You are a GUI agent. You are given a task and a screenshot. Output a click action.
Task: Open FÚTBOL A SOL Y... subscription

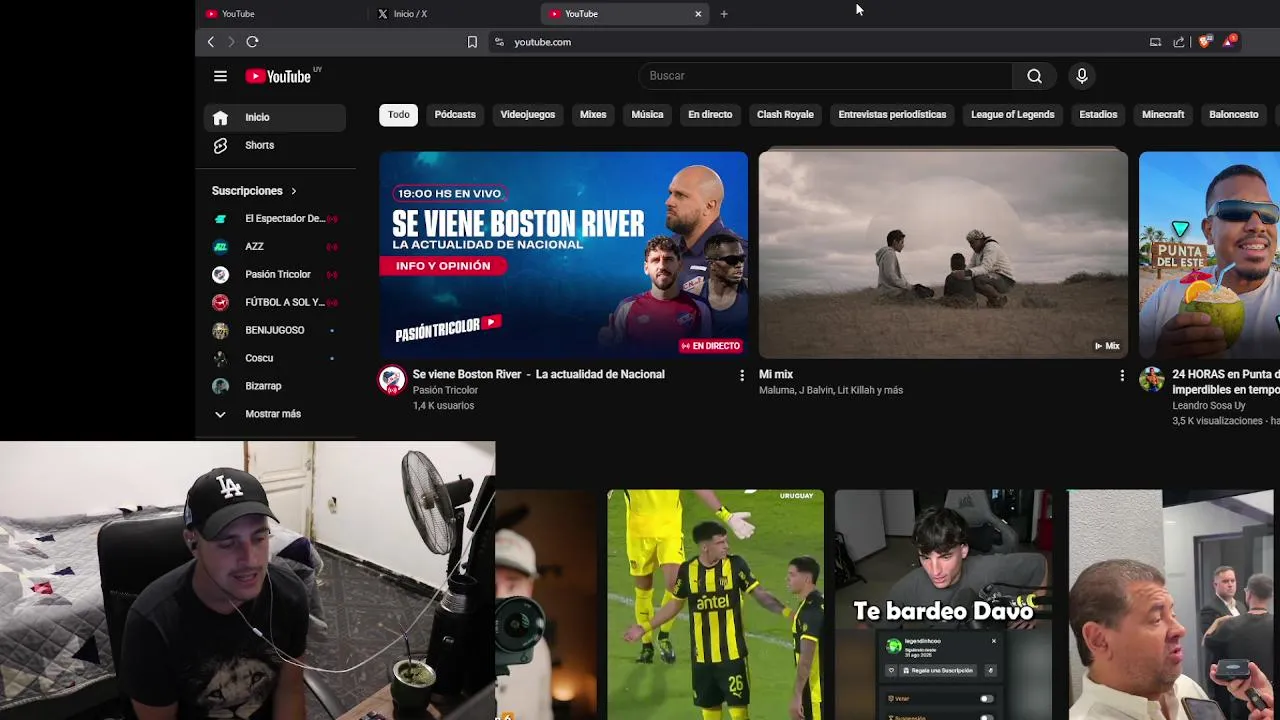(x=275, y=302)
